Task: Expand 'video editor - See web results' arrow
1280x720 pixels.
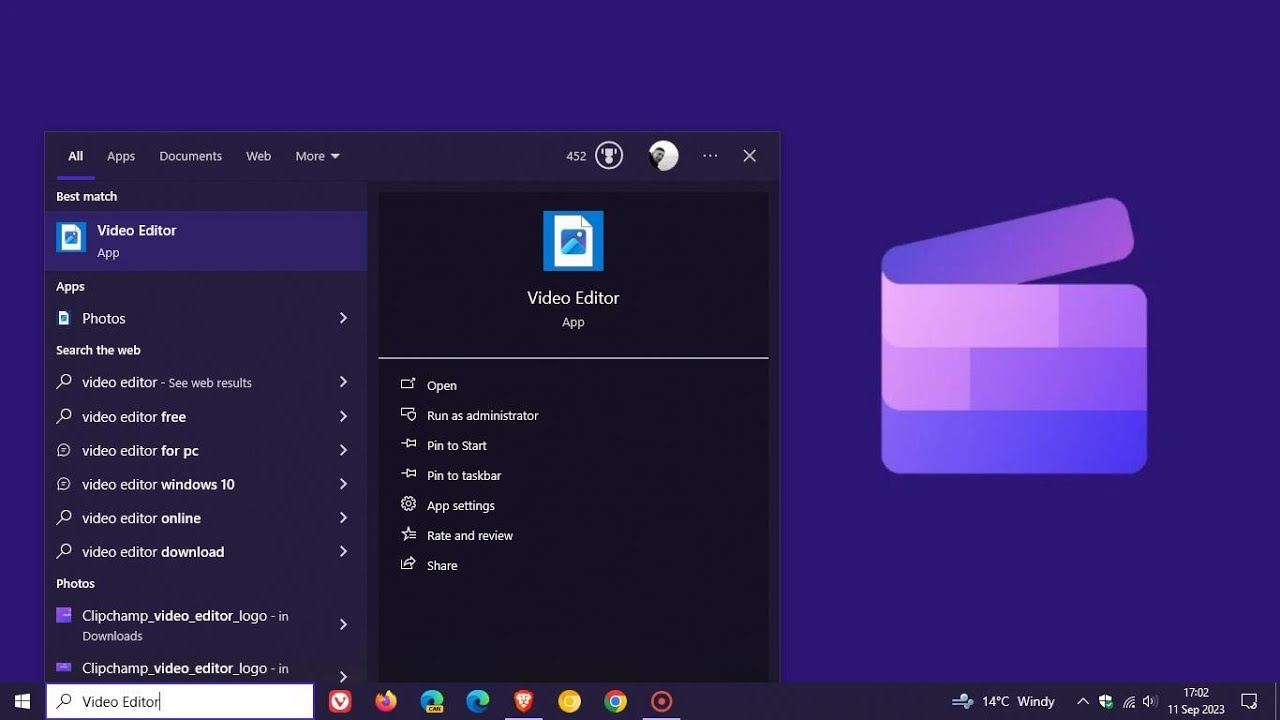Action: pos(343,382)
